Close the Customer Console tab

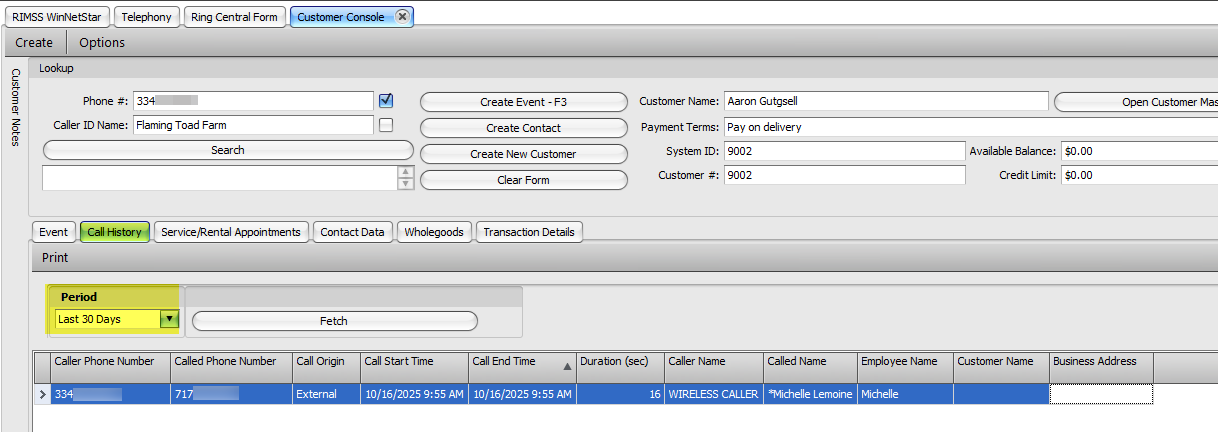pyautogui.click(x=402, y=17)
